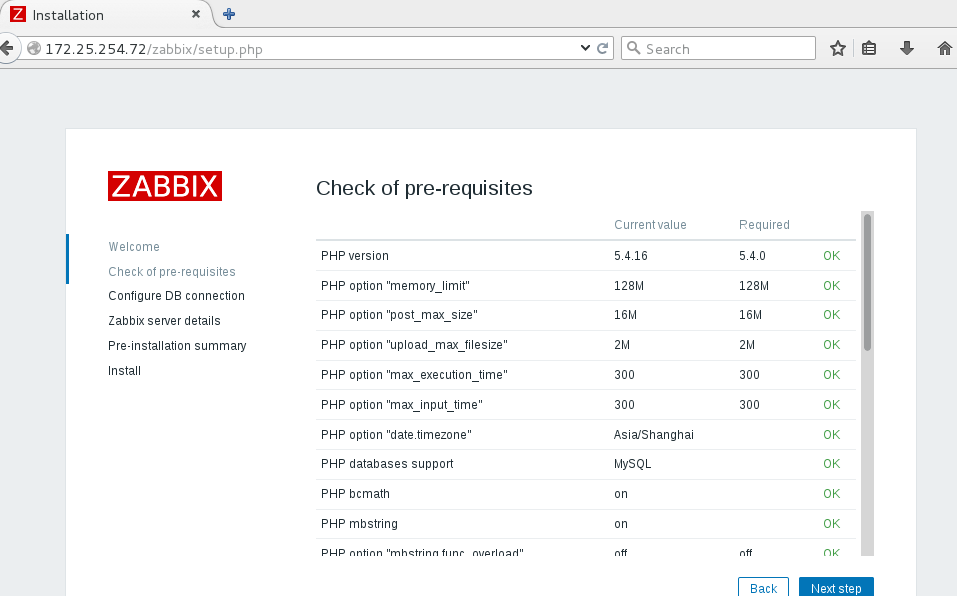
Task: Click PHP option "upload_max_filesize" label
Action: coord(414,345)
